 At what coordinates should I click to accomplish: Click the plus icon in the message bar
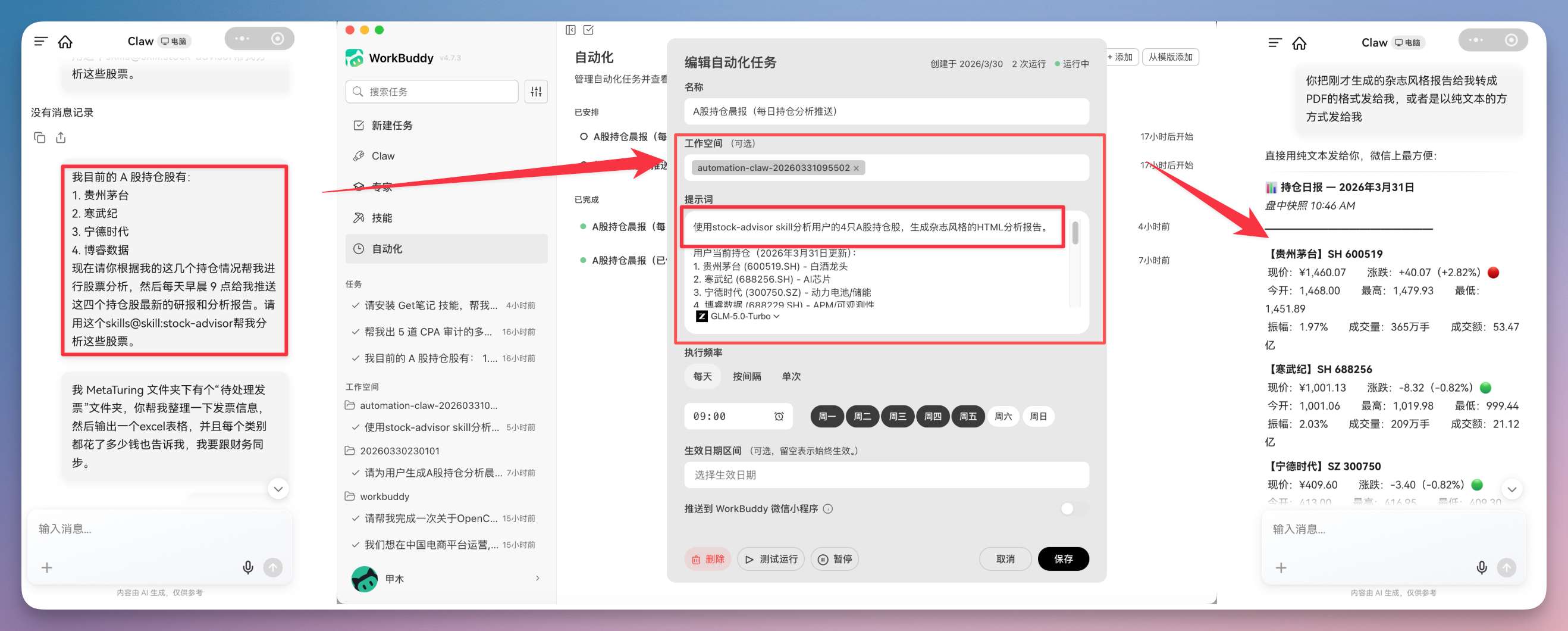click(47, 567)
